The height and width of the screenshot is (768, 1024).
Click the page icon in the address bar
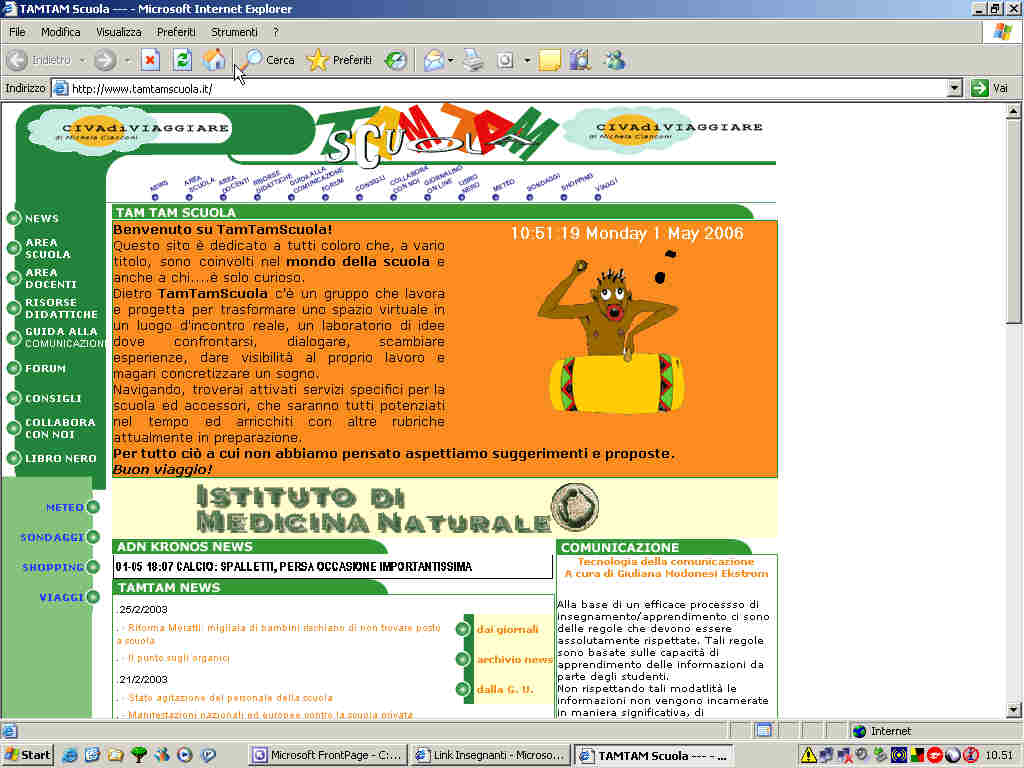coord(61,88)
